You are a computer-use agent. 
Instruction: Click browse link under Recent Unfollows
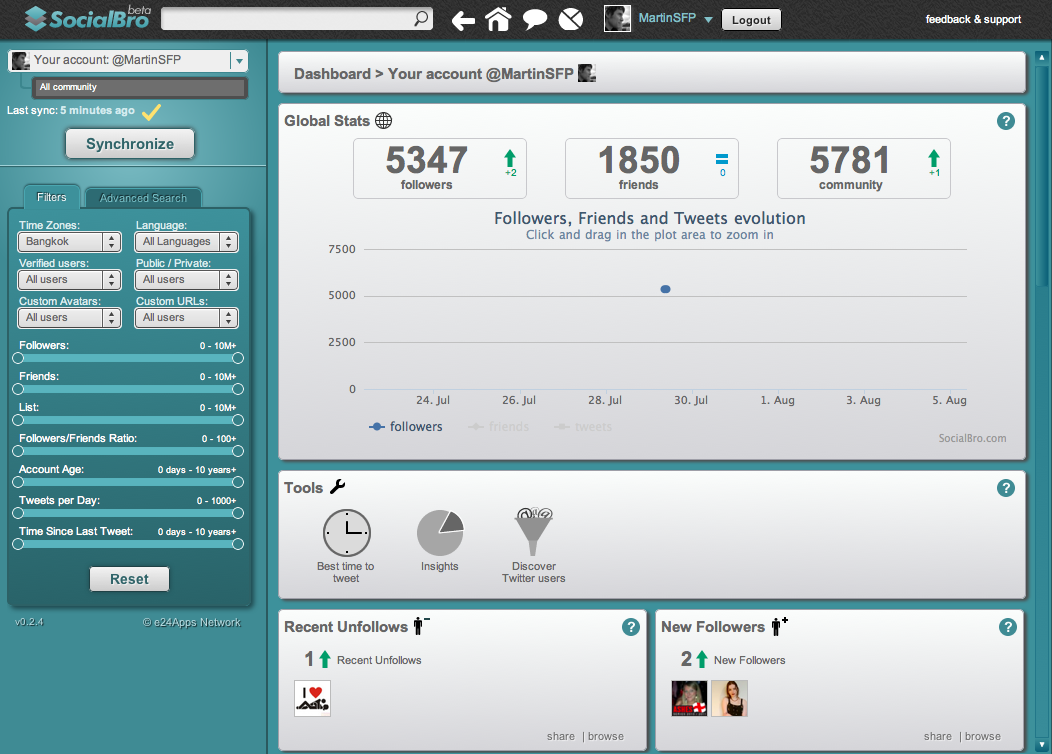click(x=606, y=737)
